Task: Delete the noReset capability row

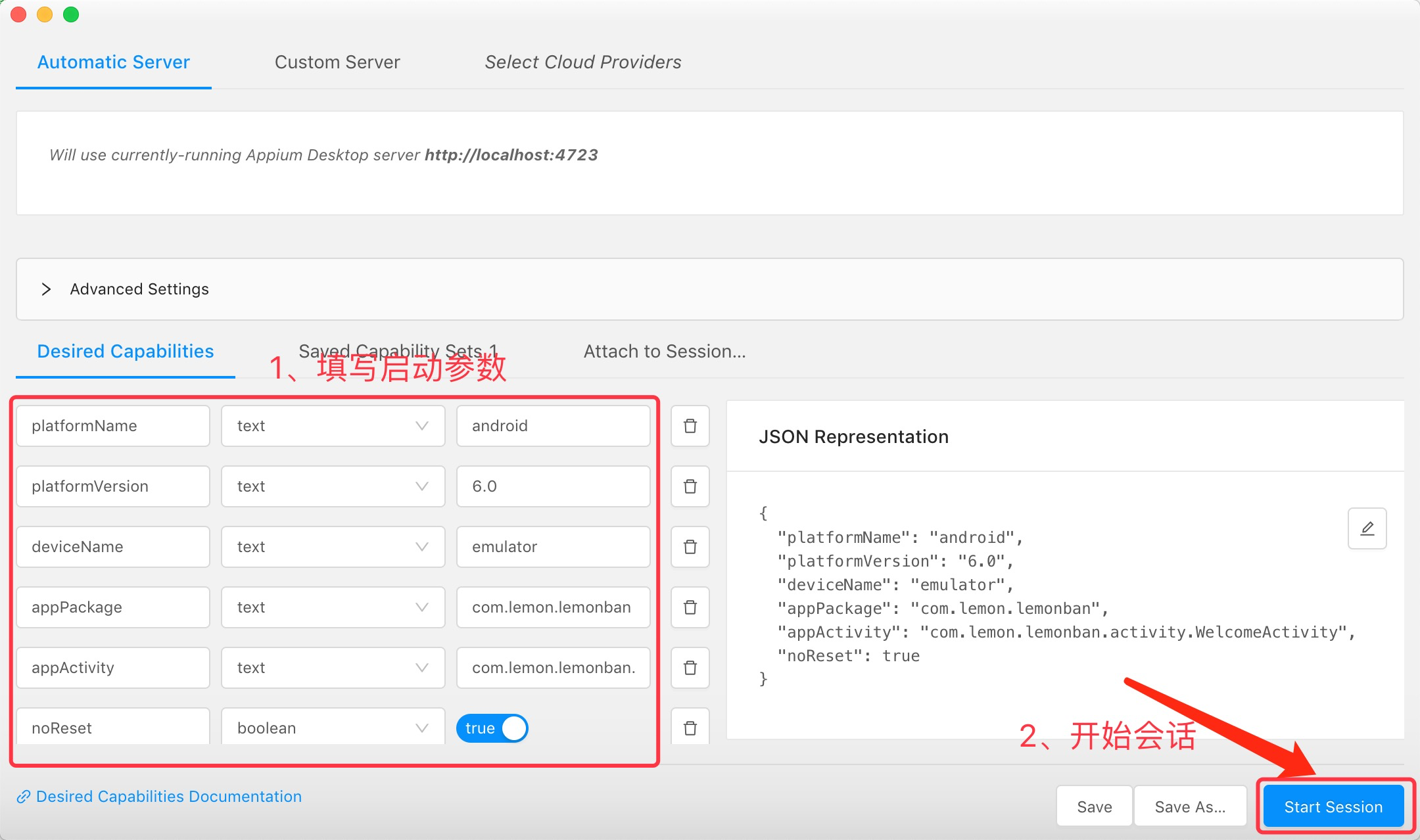Action: (x=690, y=728)
